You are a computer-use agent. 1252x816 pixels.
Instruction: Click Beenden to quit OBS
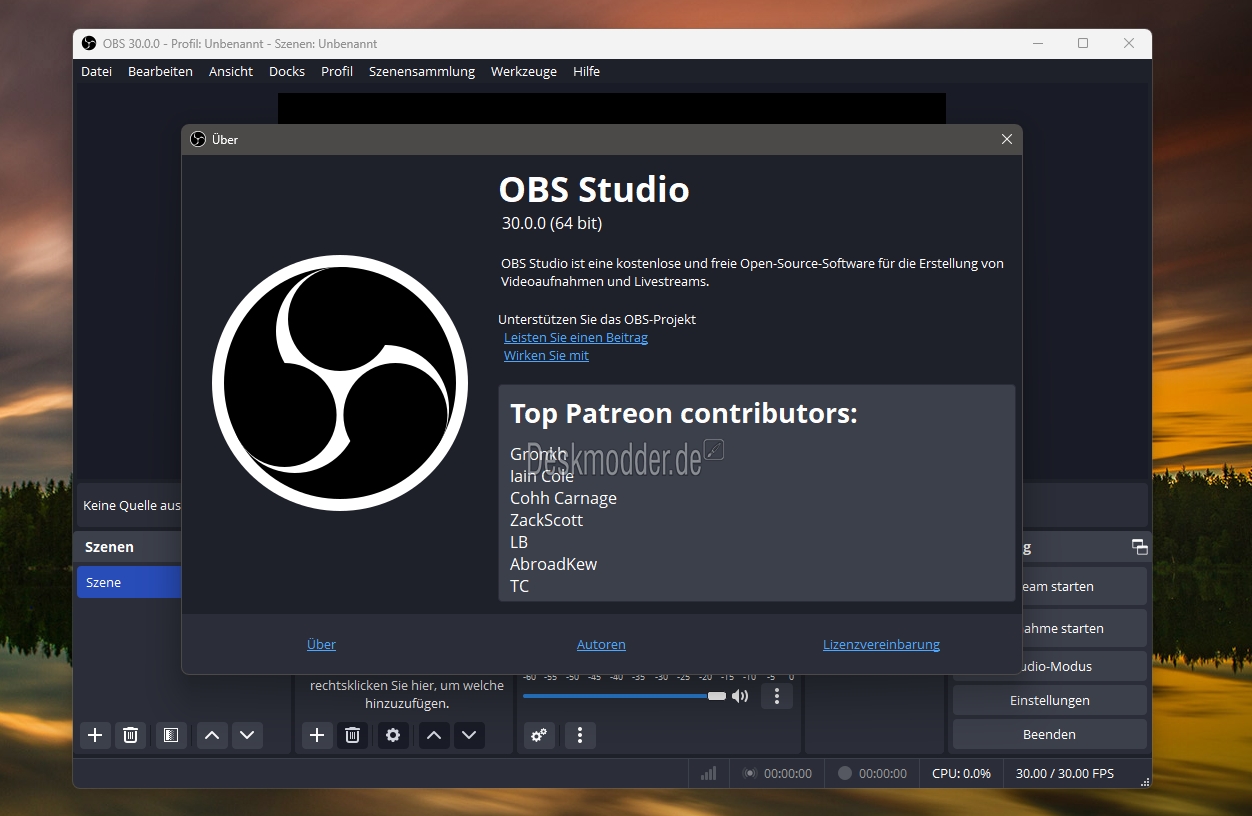(x=1050, y=734)
